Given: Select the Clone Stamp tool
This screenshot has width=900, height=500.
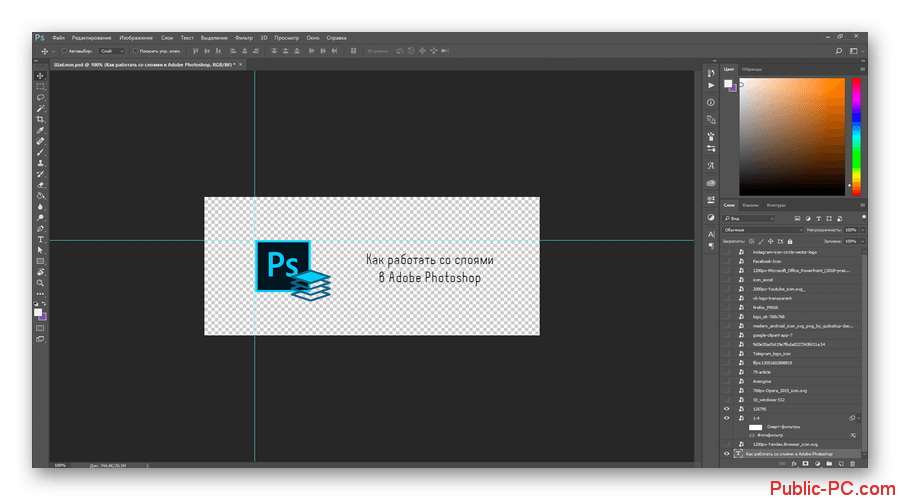Looking at the screenshot, I should click(40, 163).
